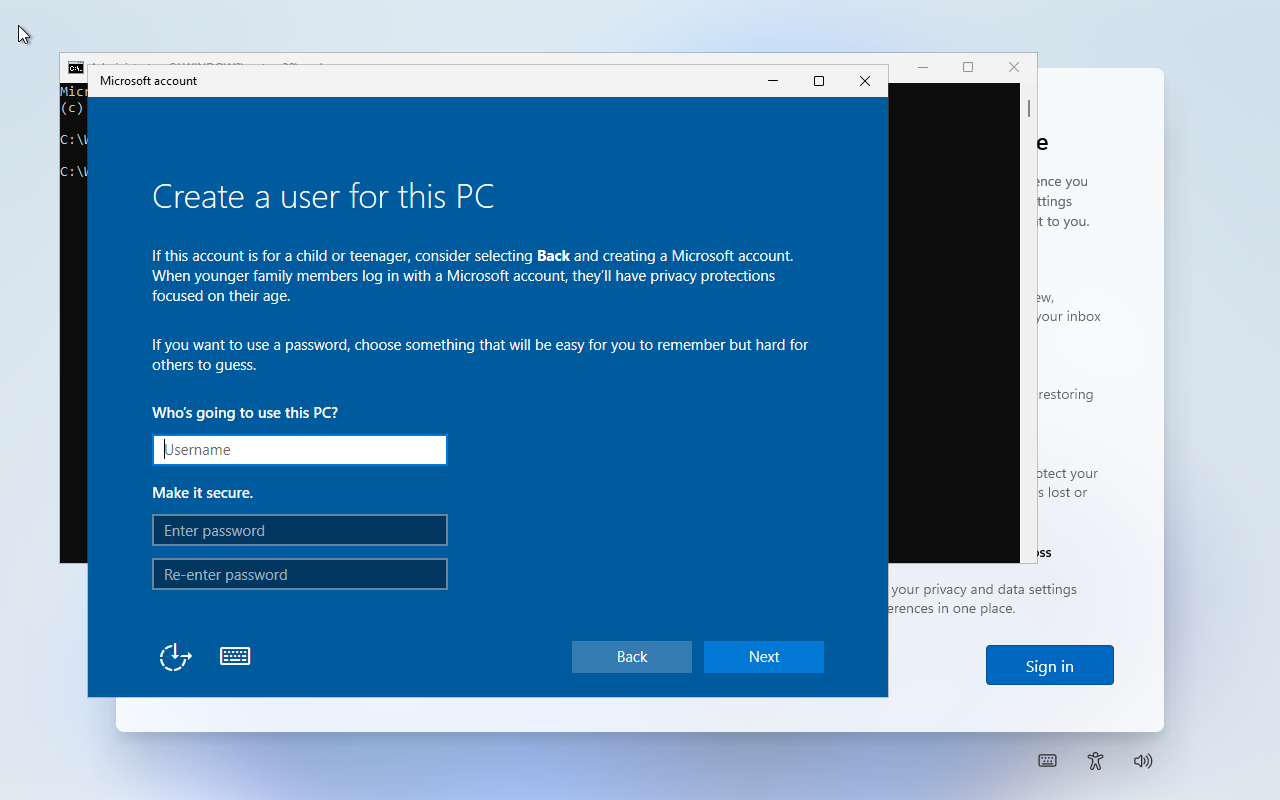Minimize the Microsoft account window
The height and width of the screenshot is (800, 1280).
coord(773,81)
